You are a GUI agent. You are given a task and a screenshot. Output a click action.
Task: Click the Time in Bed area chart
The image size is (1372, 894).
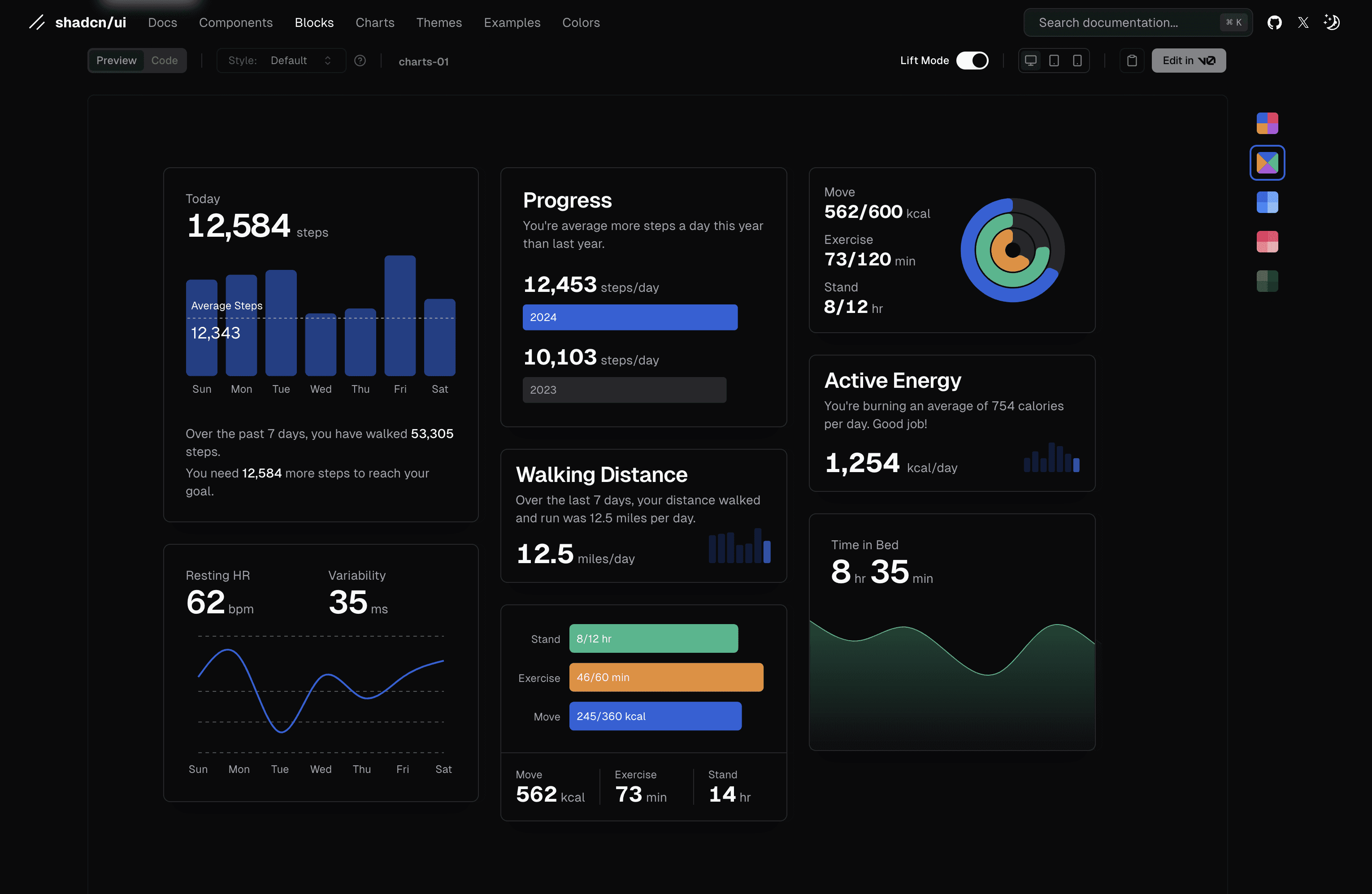coord(952,686)
